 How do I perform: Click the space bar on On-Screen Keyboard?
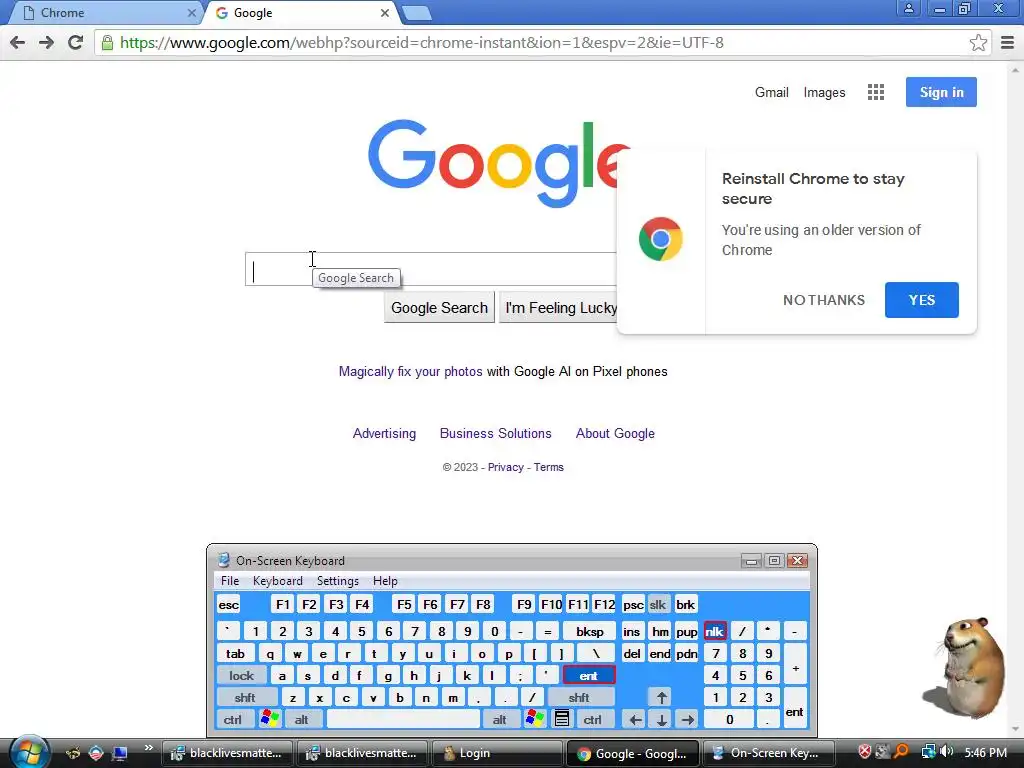coord(403,720)
